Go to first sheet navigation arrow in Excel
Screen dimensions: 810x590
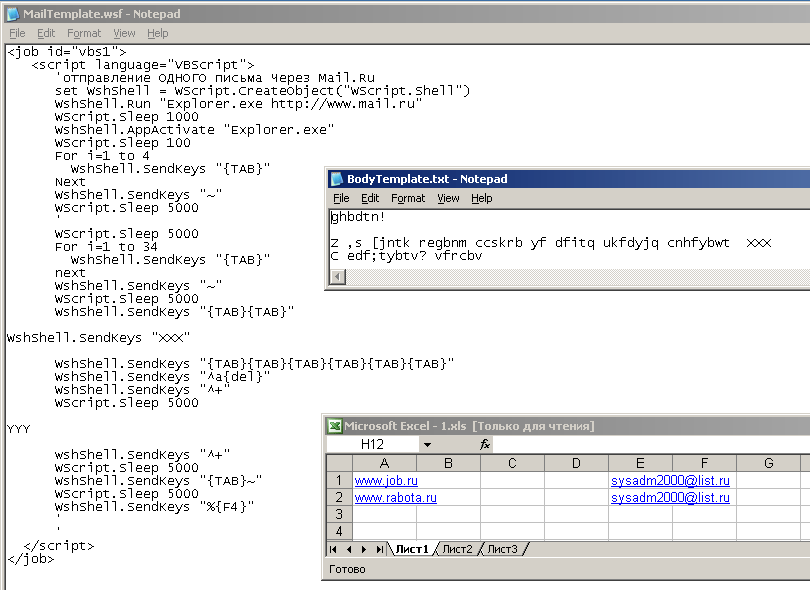(x=333, y=549)
